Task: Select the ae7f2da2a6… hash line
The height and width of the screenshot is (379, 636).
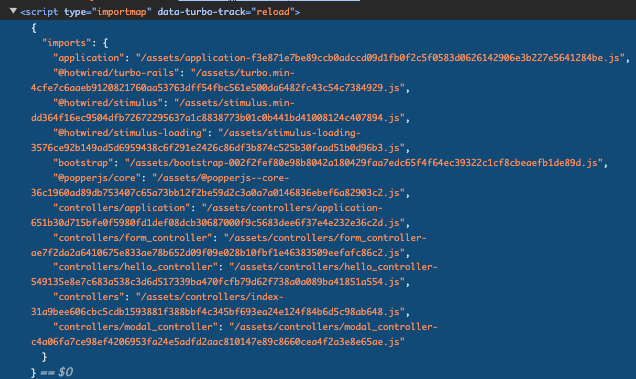Action: point(218,253)
